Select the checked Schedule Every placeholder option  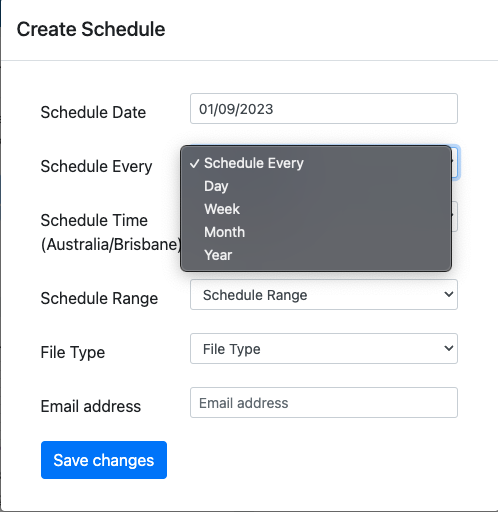[316, 163]
